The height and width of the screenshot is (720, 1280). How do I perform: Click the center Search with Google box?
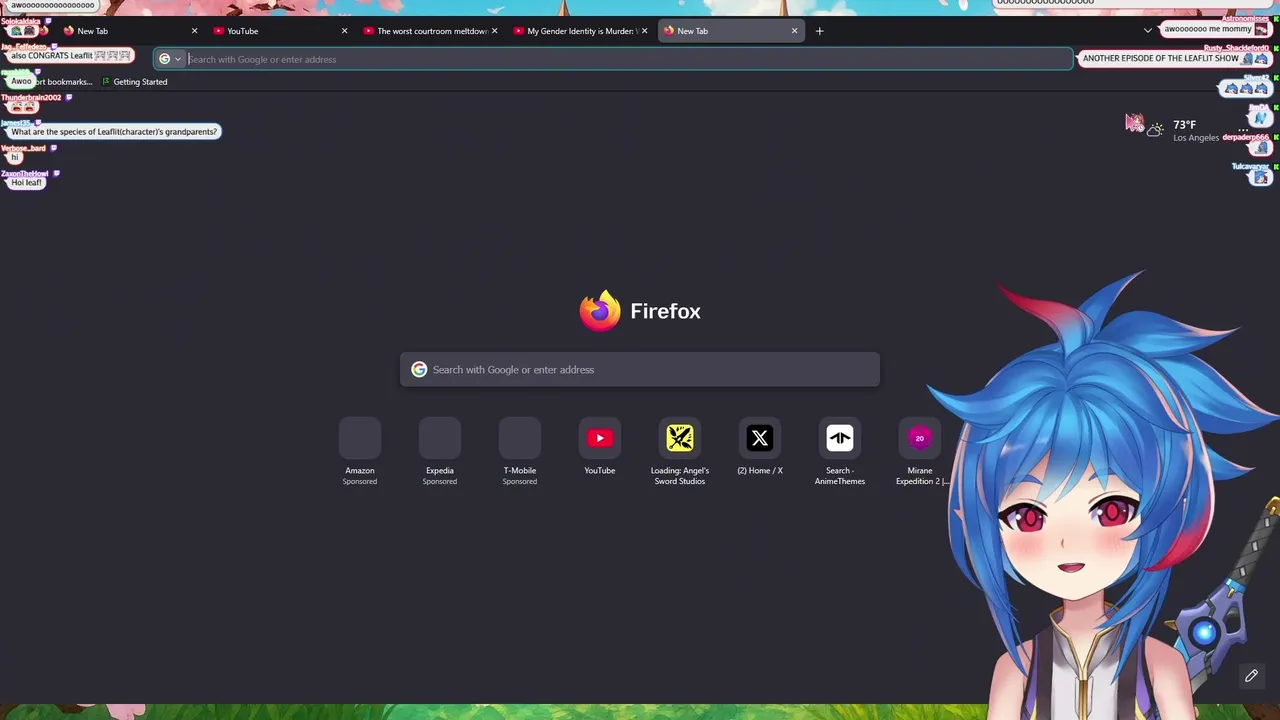click(640, 370)
